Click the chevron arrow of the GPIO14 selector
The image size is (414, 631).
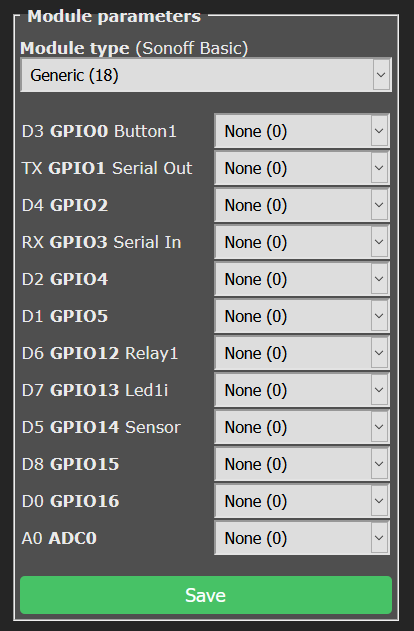(379, 427)
